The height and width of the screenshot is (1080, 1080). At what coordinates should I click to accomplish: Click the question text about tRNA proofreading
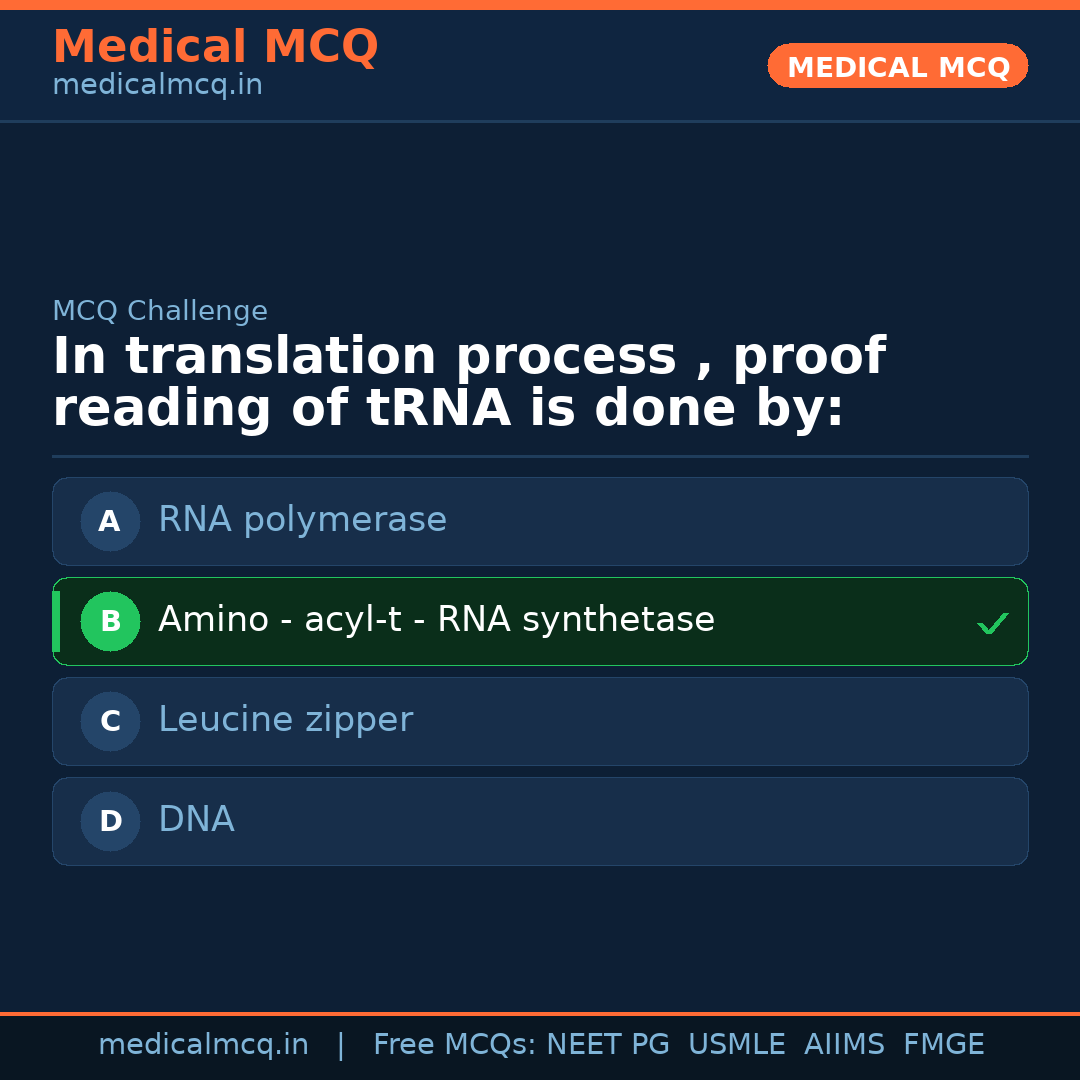[x=468, y=383]
